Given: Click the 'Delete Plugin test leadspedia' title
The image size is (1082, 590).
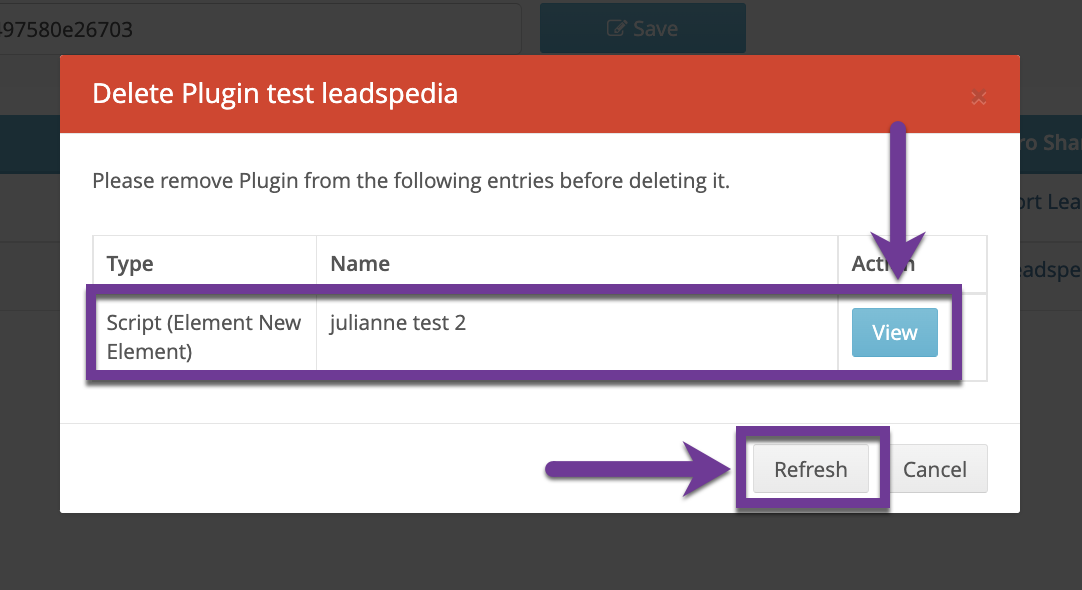Looking at the screenshot, I should (275, 94).
